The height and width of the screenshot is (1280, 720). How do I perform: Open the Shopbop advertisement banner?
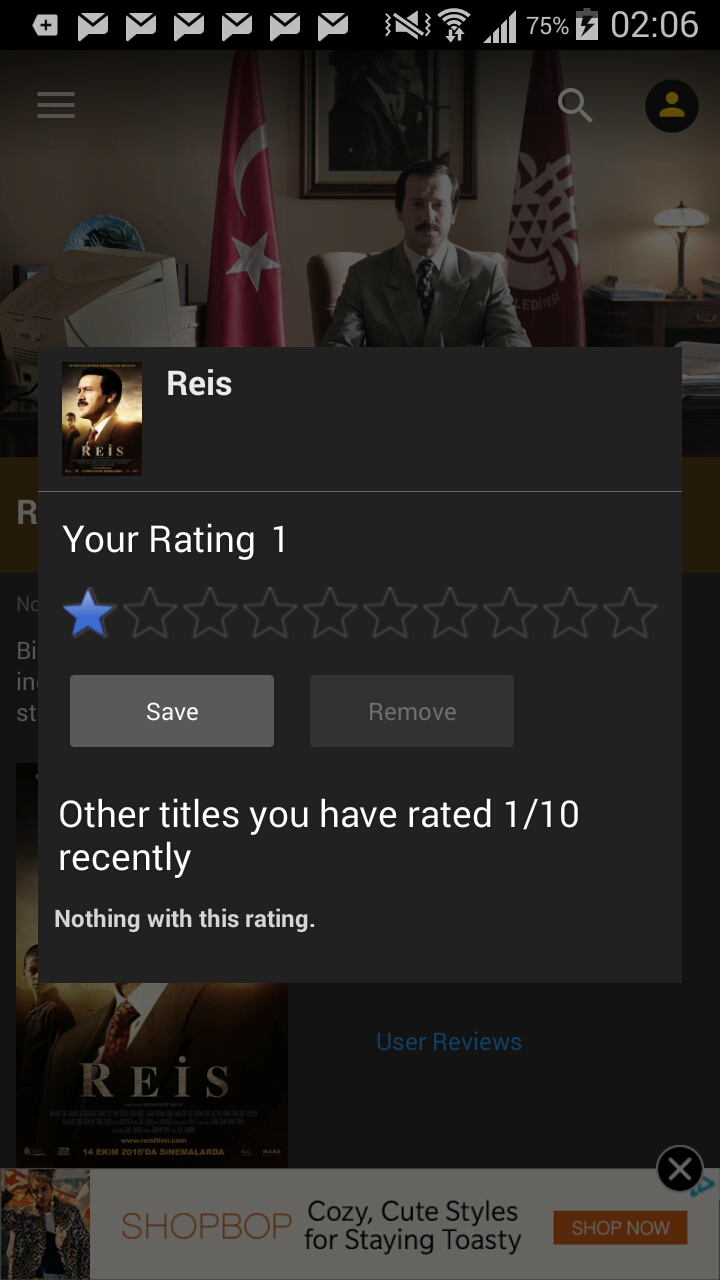pos(360,1225)
